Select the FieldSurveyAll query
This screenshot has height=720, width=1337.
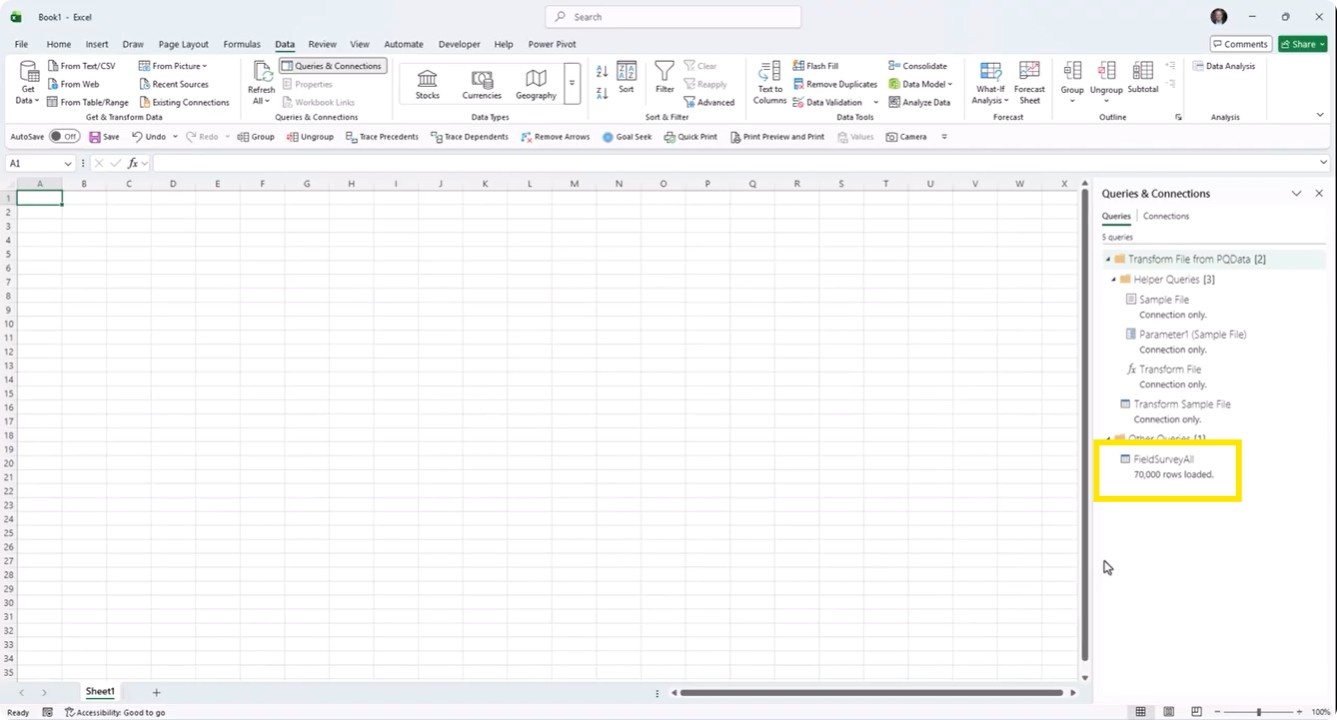tap(1163, 460)
